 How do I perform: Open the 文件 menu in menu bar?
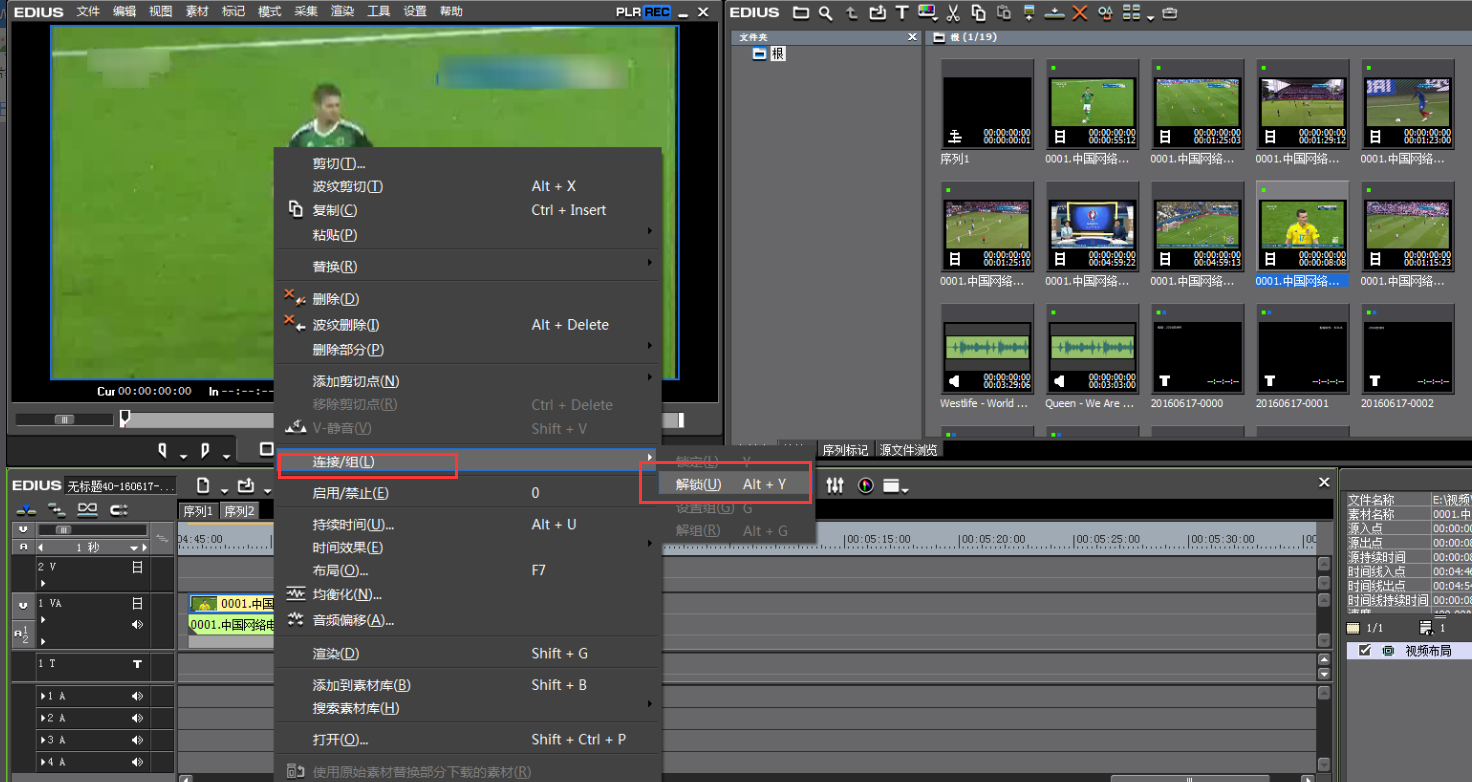click(88, 11)
